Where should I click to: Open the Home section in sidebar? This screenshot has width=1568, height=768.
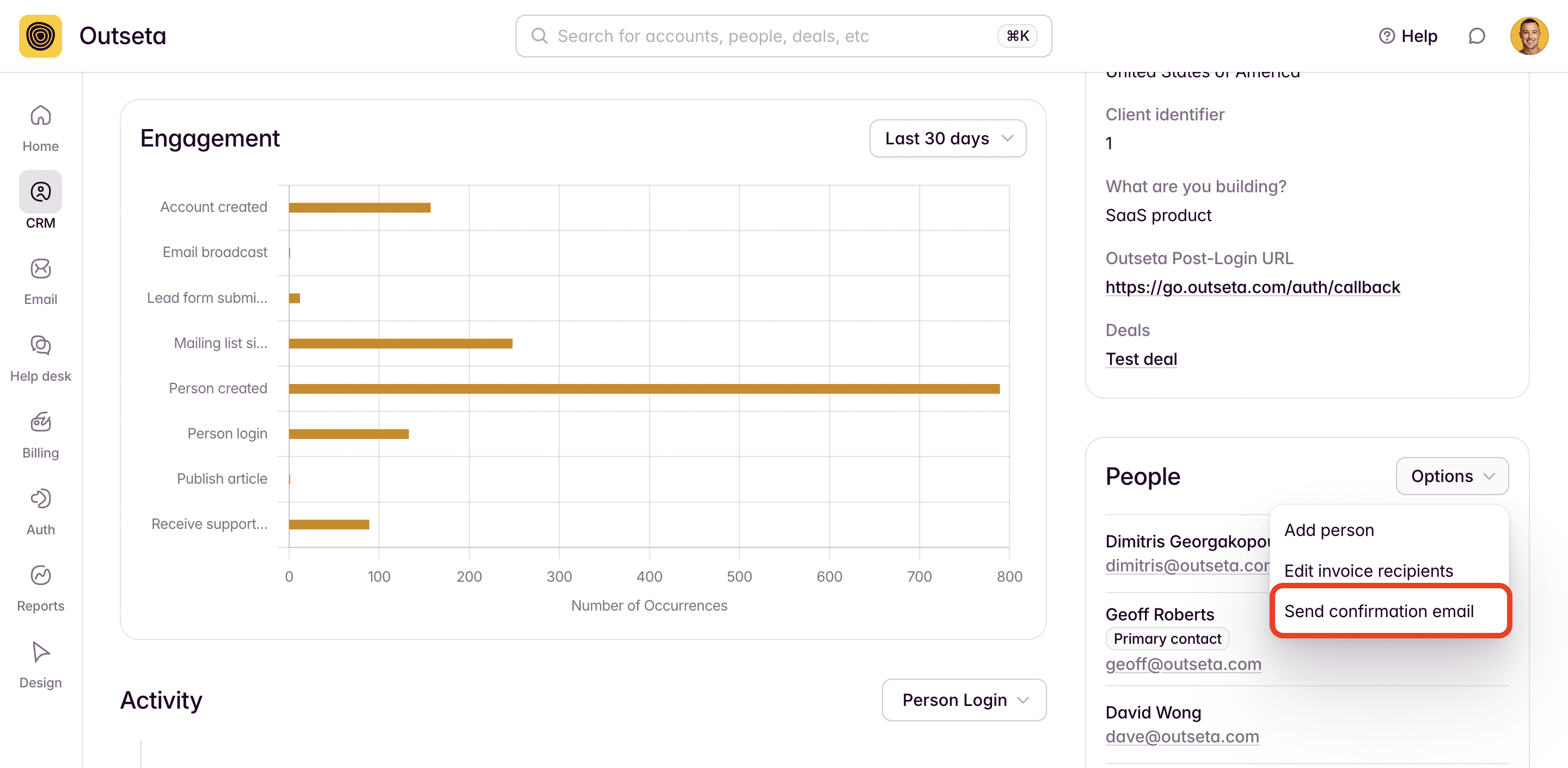pyautogui.click(x=40, y=127)
